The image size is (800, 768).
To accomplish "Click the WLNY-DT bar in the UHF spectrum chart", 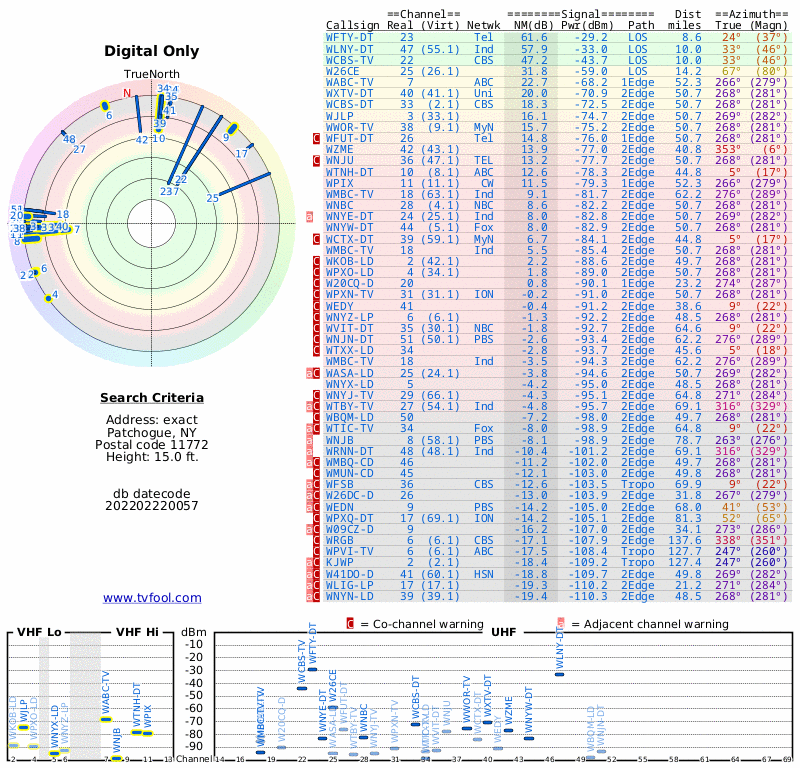I will (560, 674).
